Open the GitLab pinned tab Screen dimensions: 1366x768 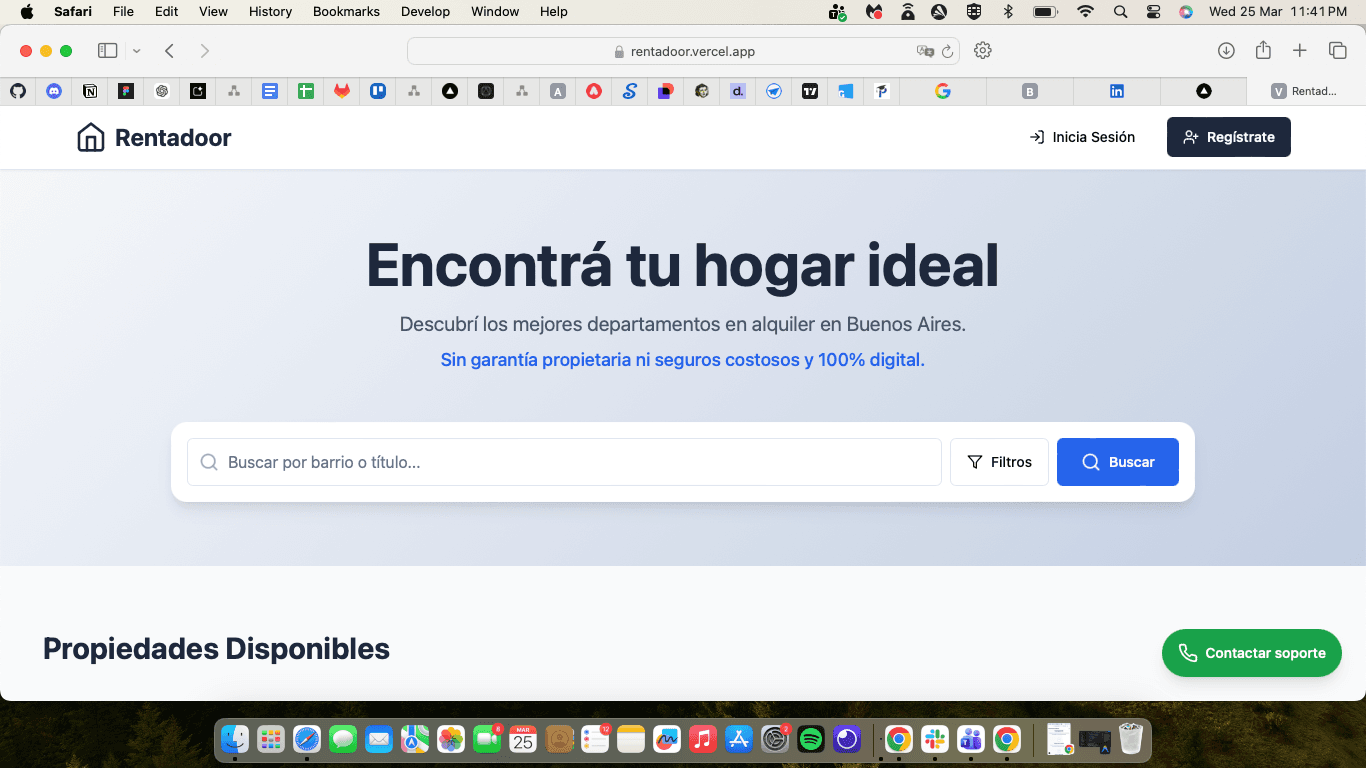click(342, 91)
